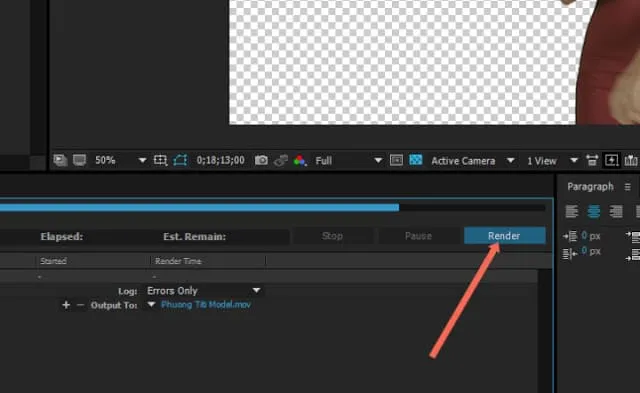Click the space after paragraph icon
The image size is (640, 393).
coord(633,255)
